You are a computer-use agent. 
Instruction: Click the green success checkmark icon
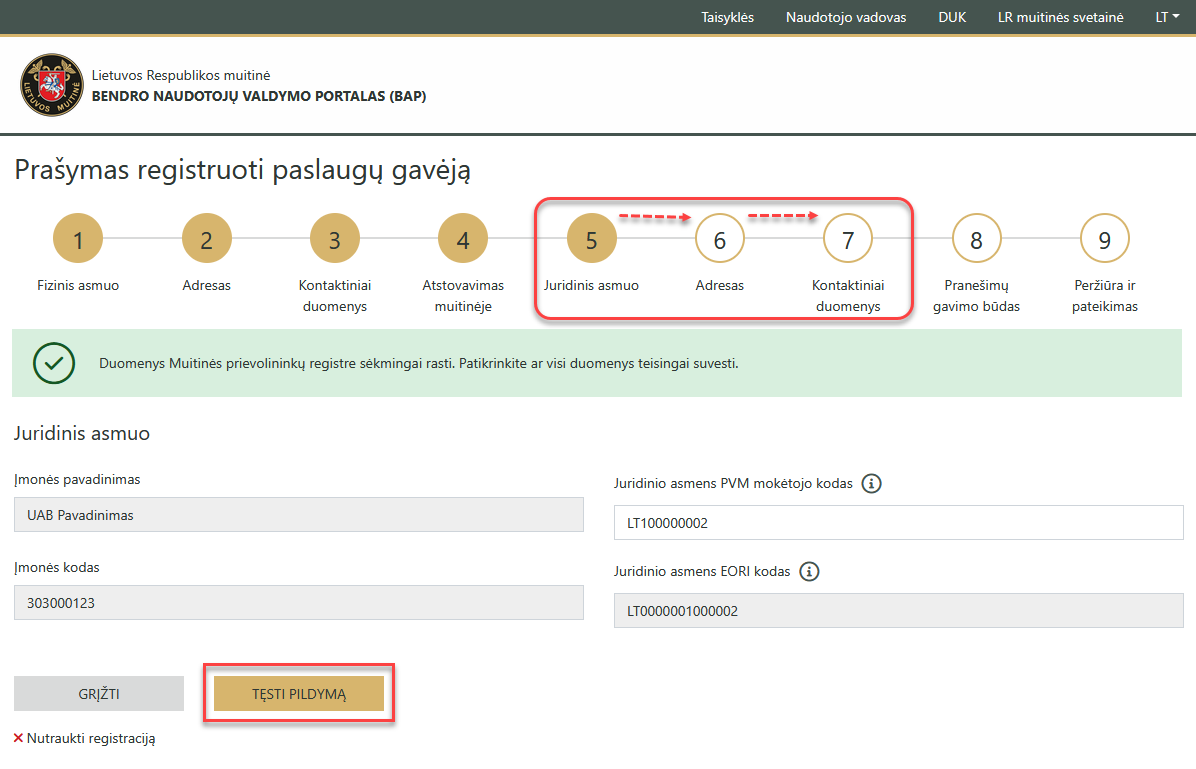[54, 364]
